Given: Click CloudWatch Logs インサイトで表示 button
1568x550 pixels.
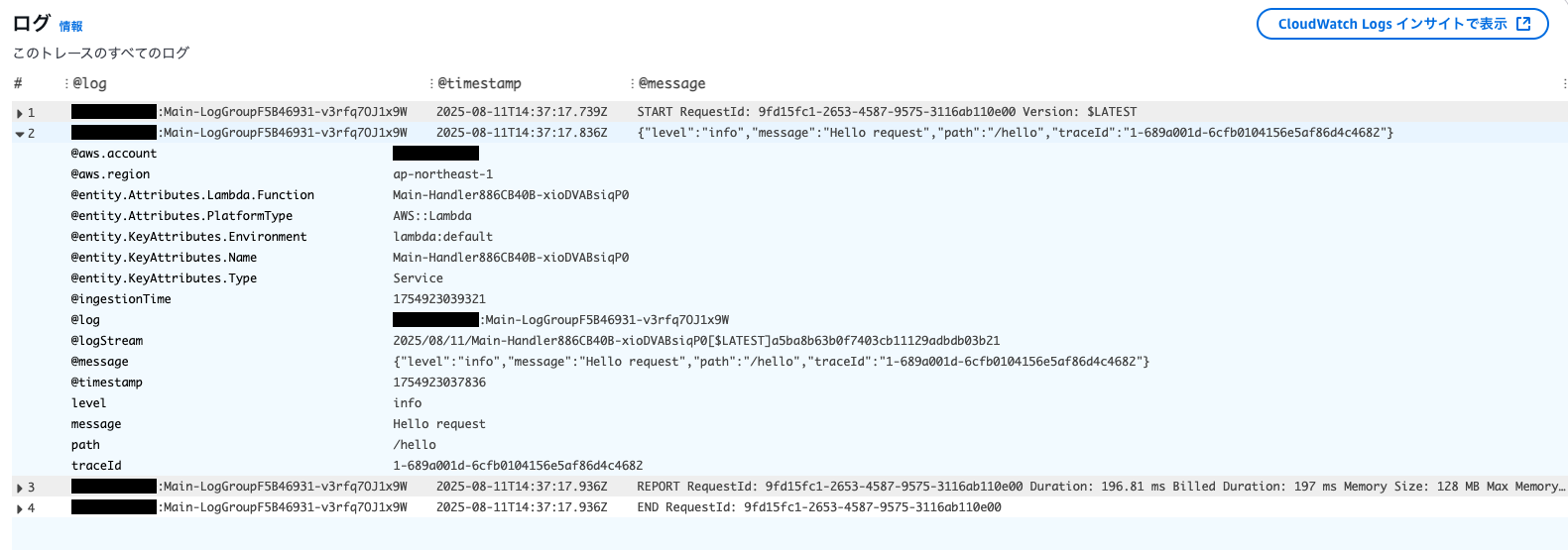Looking at the screenshot, I should pos(1402,24).
